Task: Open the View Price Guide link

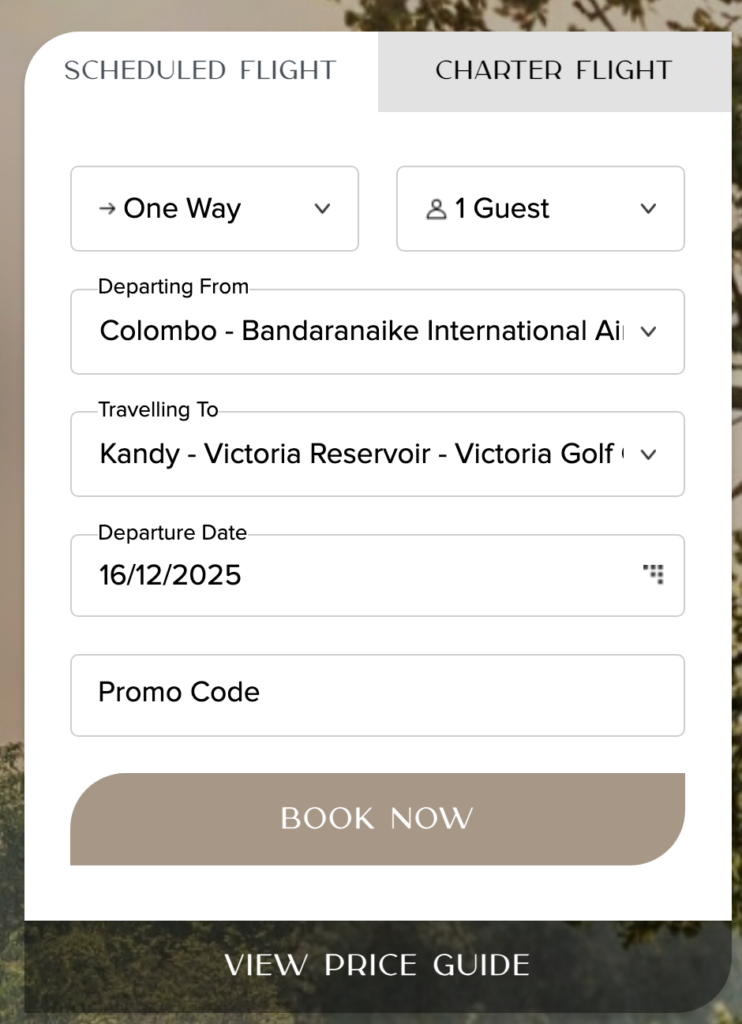Action: point(377,966)
